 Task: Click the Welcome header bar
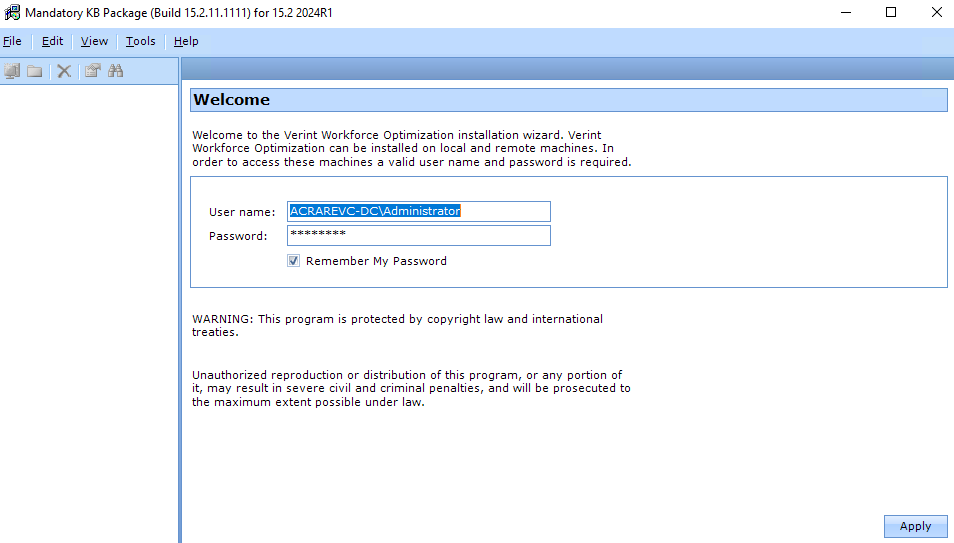coord(568,100)
